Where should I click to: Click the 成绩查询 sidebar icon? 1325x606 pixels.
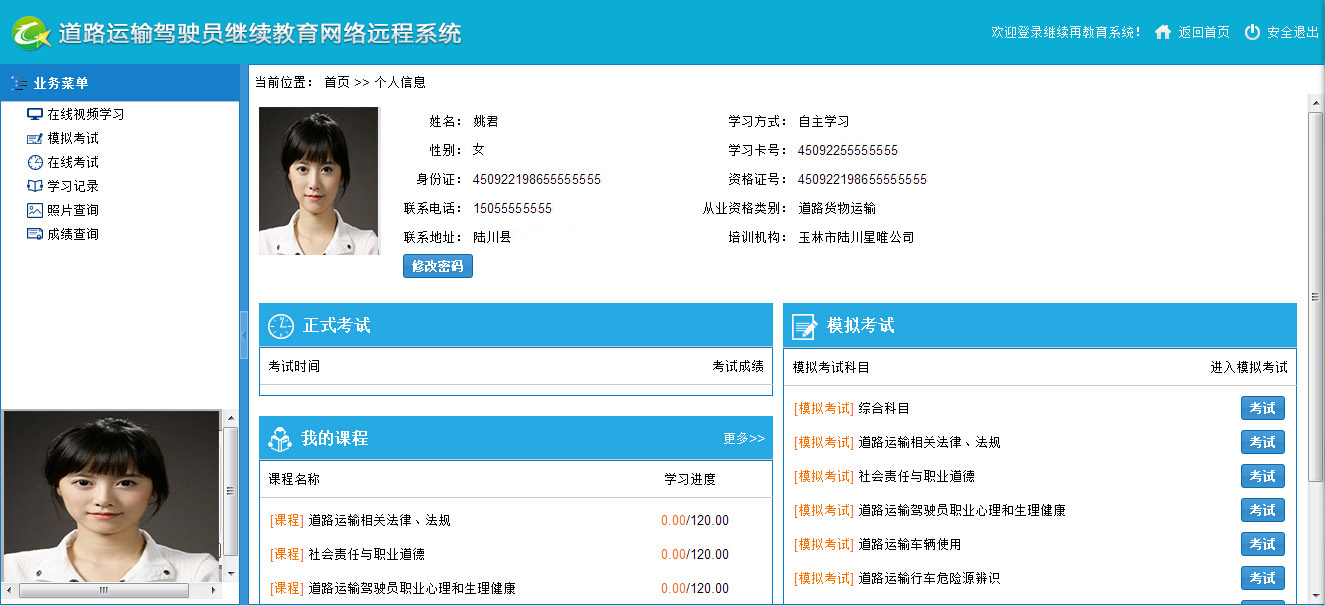35,234
